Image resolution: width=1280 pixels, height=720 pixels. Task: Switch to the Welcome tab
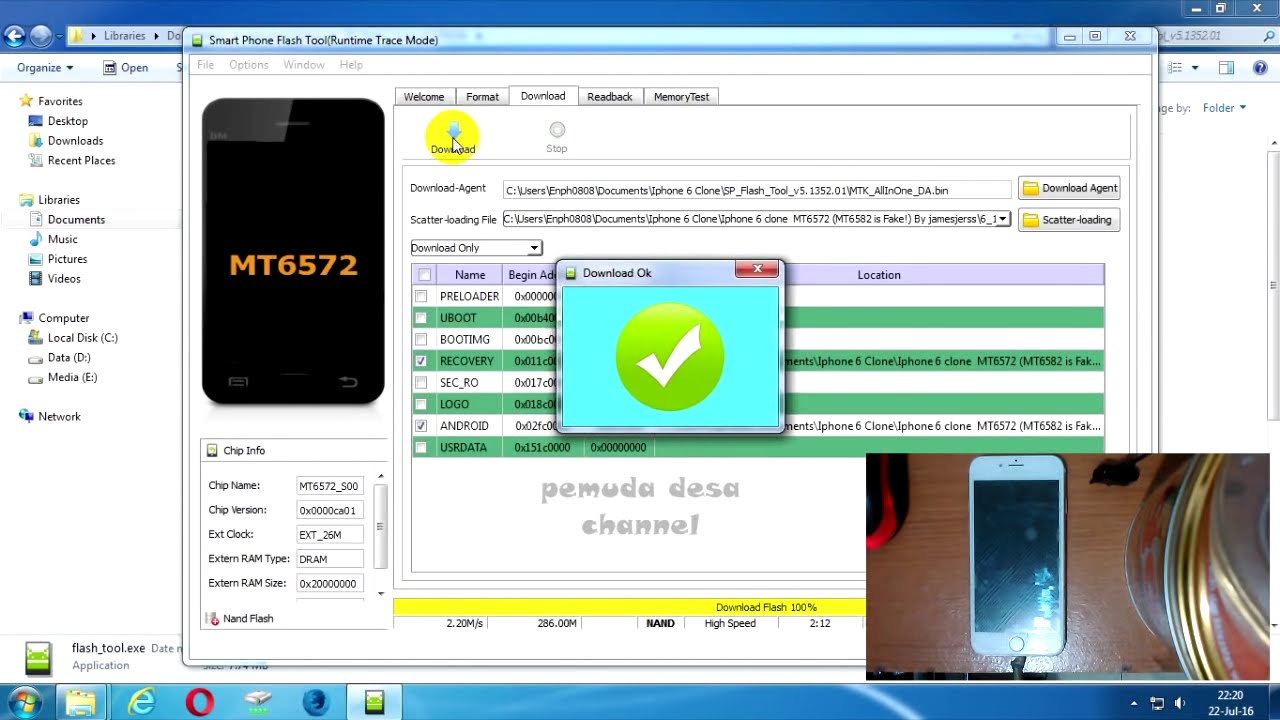(x=424, y=97)
